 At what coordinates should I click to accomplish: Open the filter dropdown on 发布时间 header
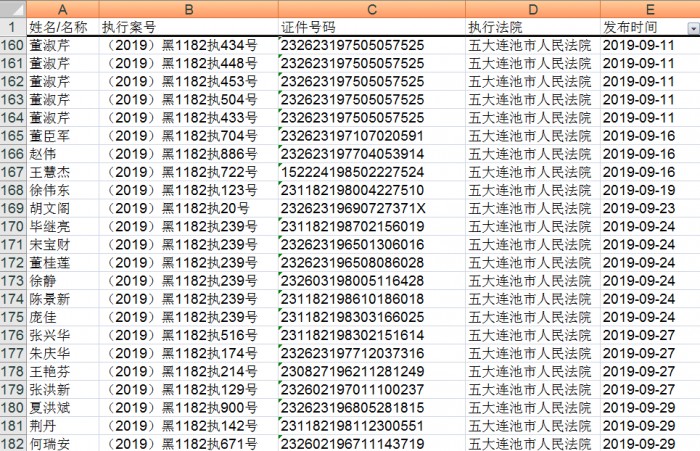pyautogui.click(x=693, y=29)
